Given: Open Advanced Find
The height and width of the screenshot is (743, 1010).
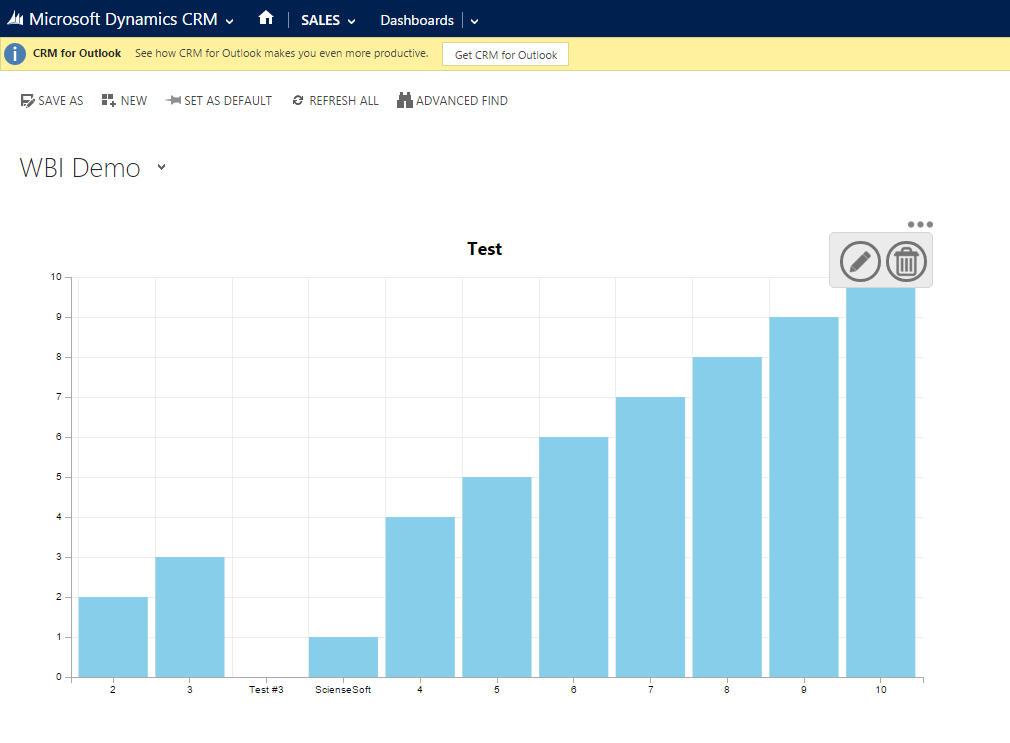Looking at the screenshot, I should (452, 101).
